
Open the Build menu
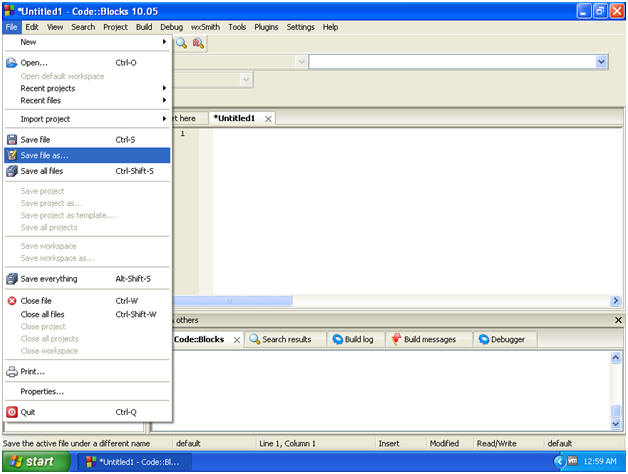coord(144,27)
